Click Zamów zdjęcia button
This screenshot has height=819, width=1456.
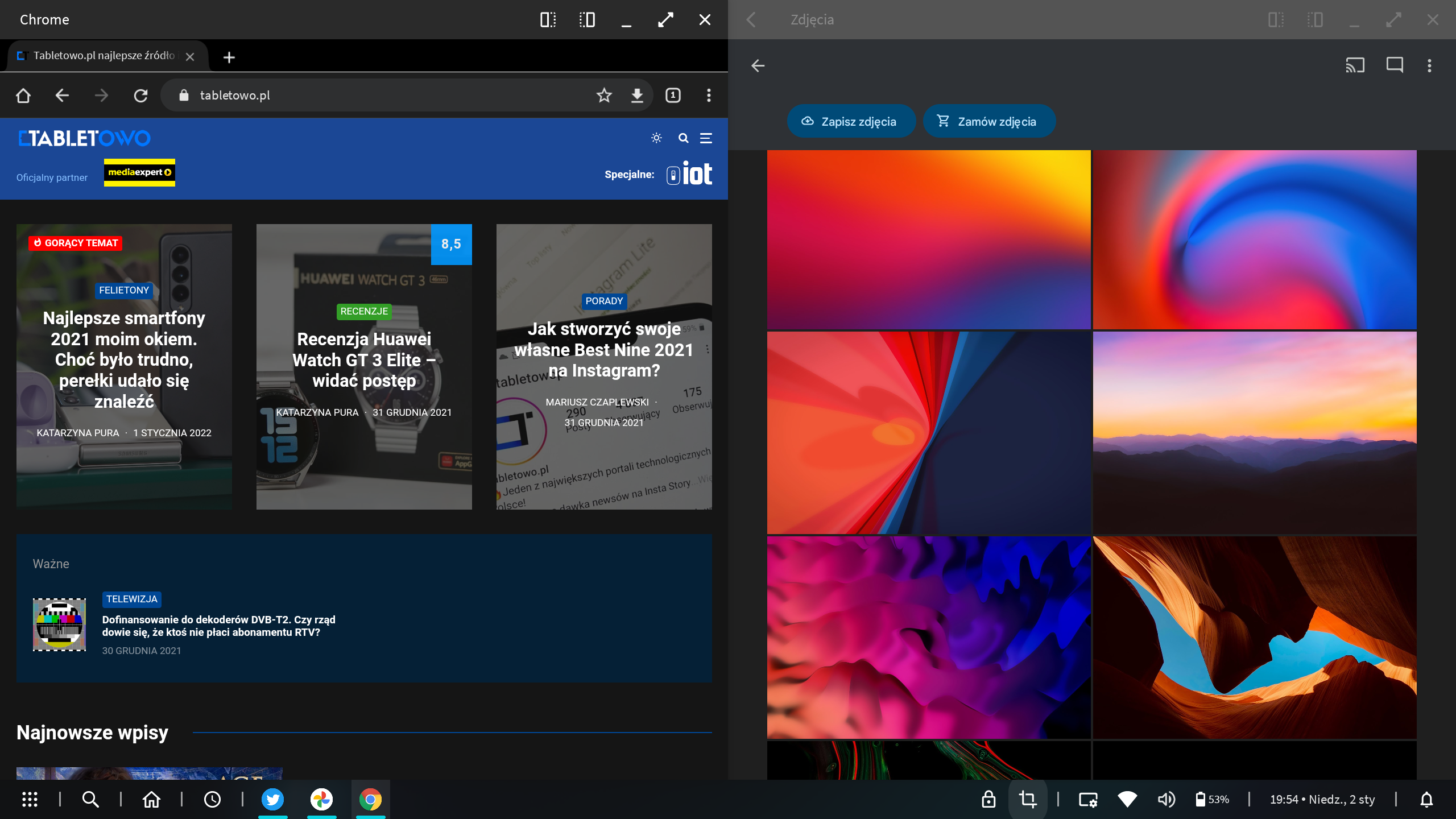[990, 121]
